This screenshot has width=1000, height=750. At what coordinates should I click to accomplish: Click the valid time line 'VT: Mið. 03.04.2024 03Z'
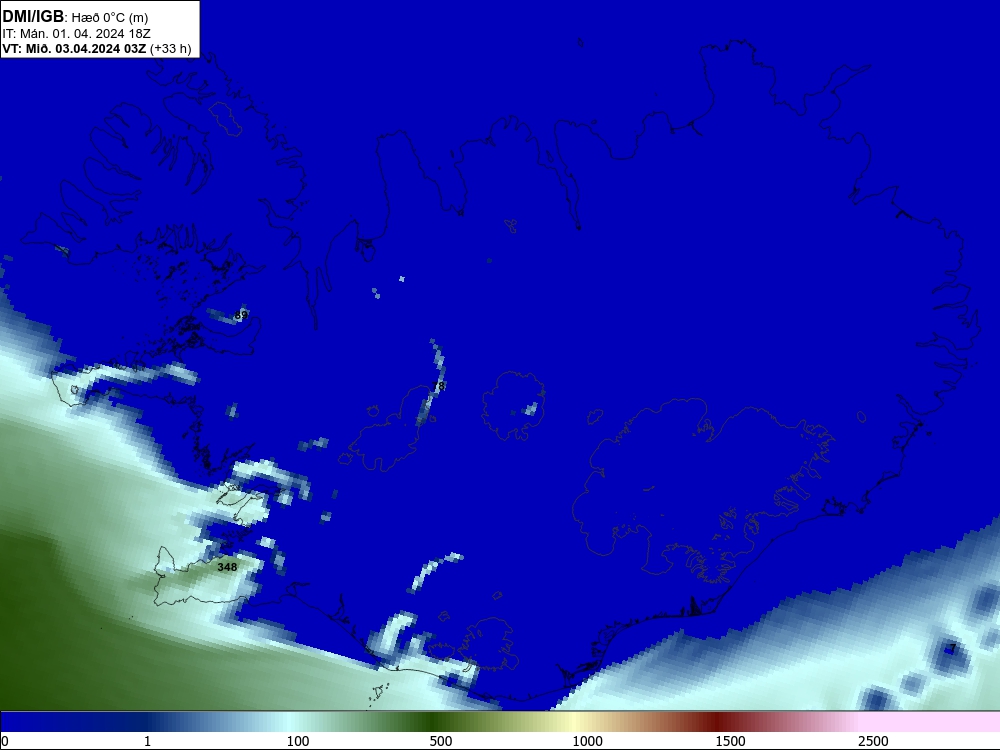click(75, 48)
